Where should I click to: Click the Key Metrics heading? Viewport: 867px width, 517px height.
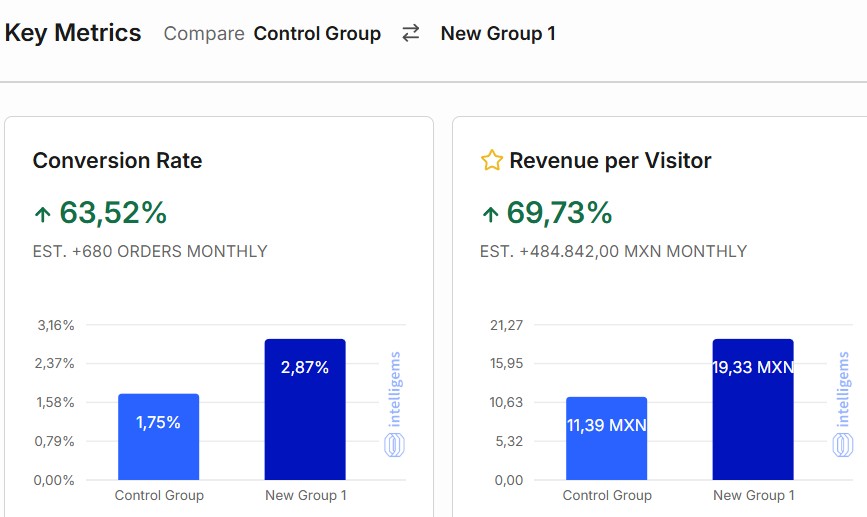pyautogui.click(x=73, y=33)
